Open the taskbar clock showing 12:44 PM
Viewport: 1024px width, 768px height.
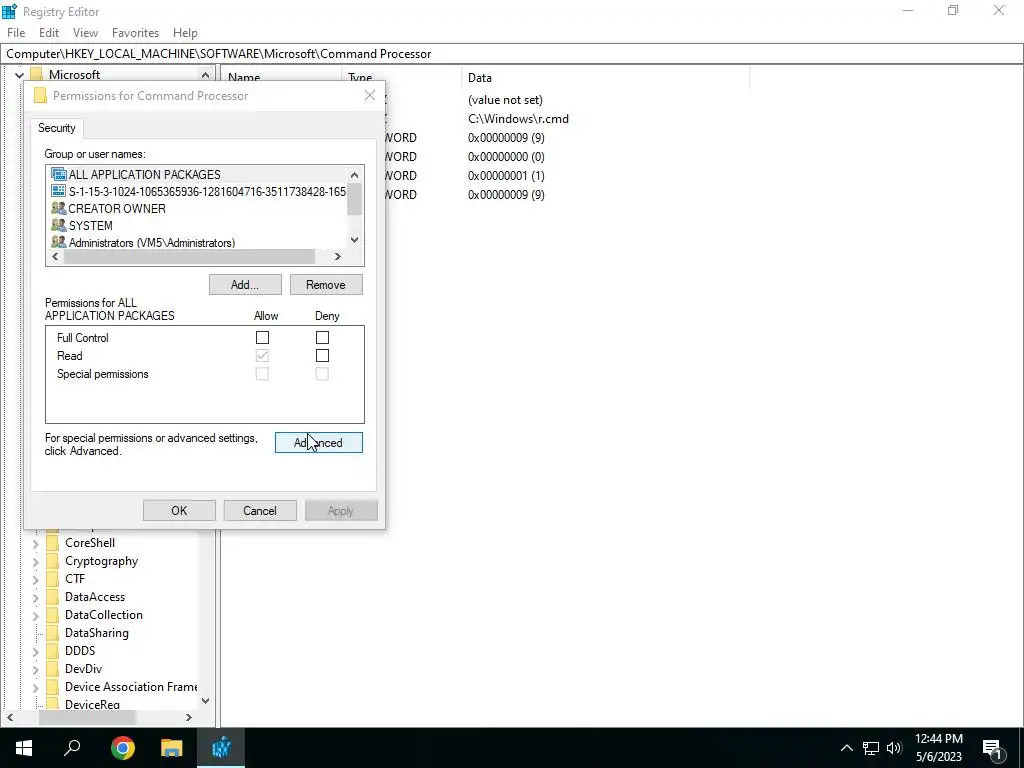tap(938, 748)
